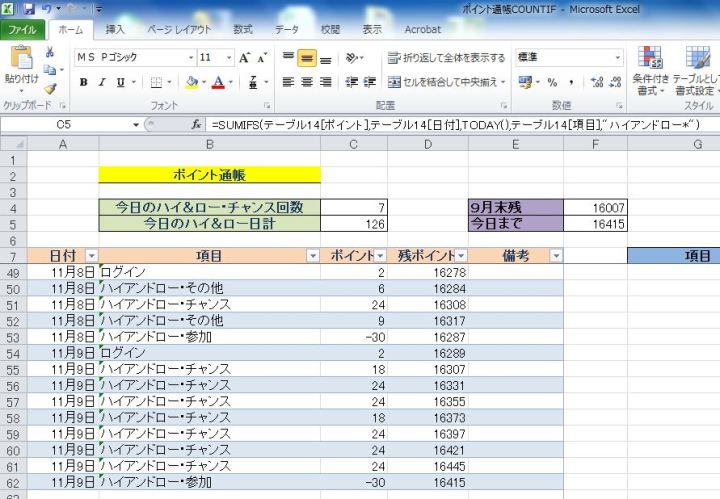
Task: Open the 備考 column filter button
Action: pos(555,256)
